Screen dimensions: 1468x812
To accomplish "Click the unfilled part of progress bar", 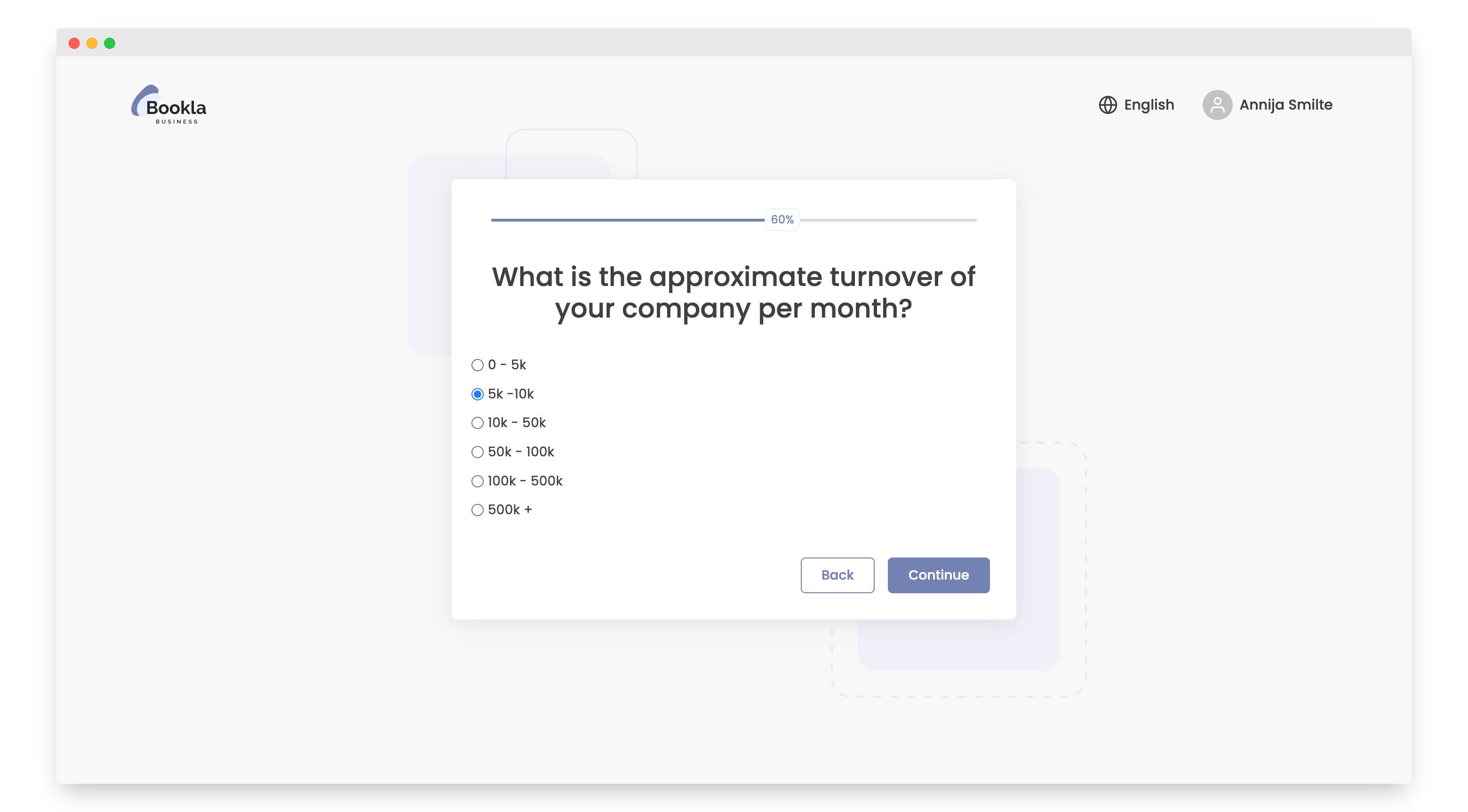I will [x=889, y=220].
